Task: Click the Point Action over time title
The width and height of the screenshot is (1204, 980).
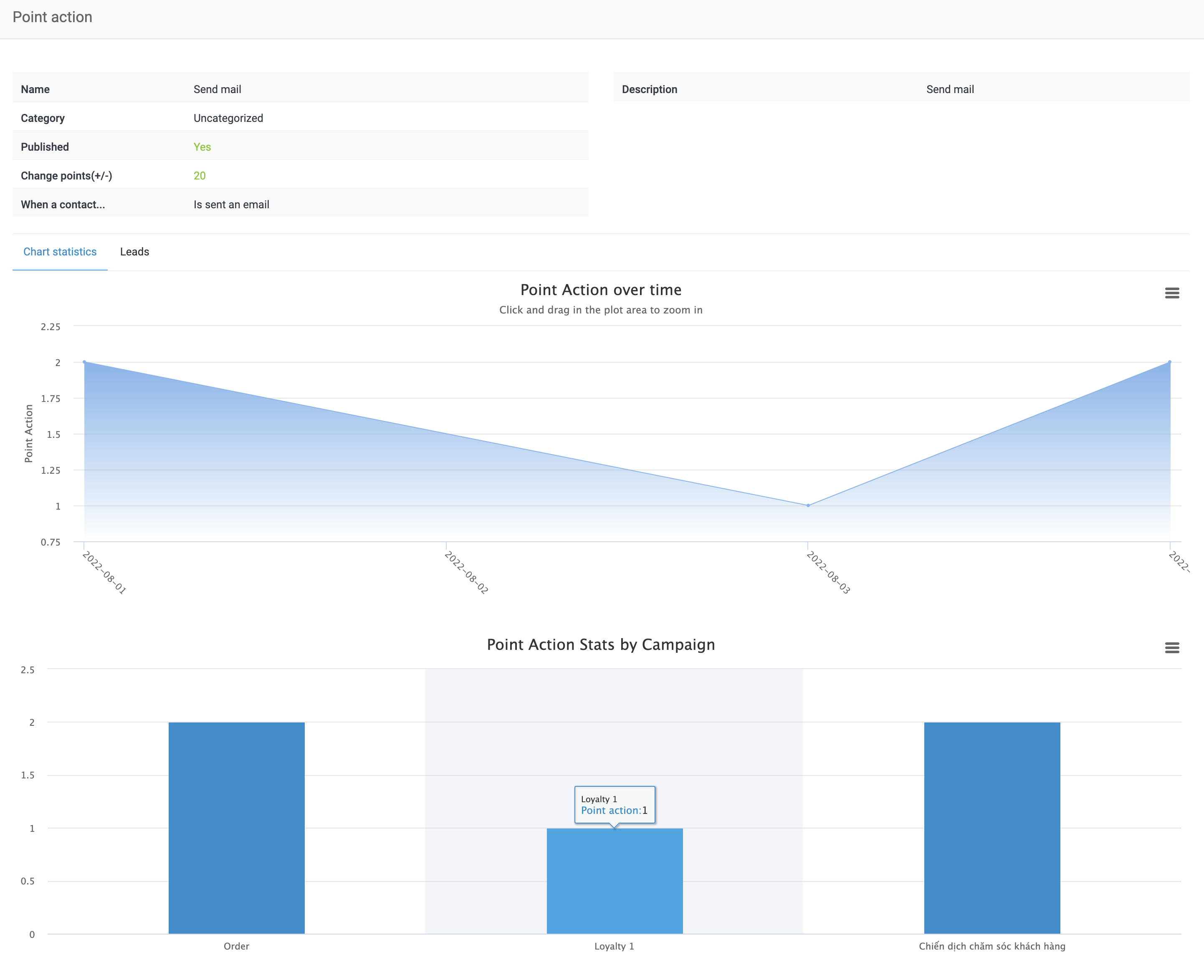Action: pos(601,290)
